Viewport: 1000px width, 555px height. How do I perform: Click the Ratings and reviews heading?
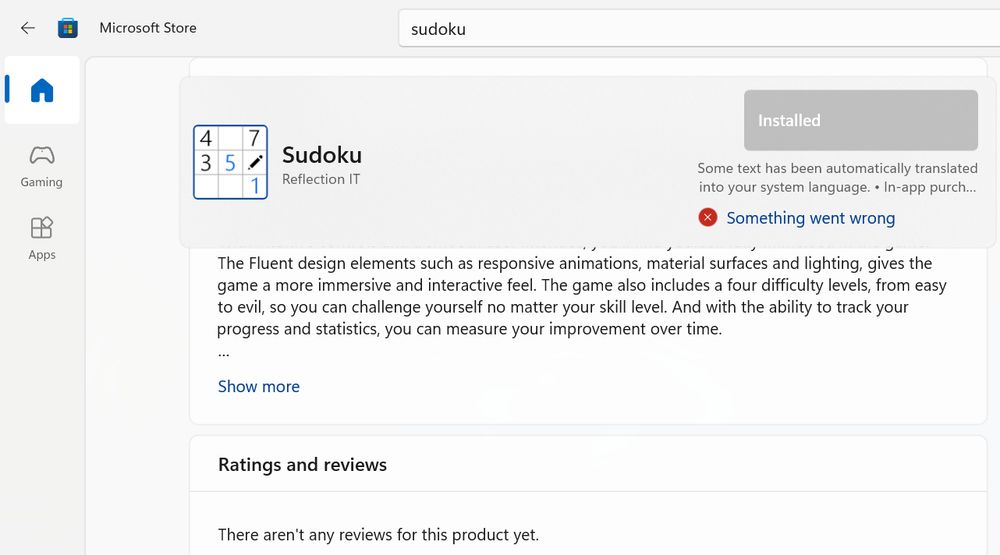[302, 464]
